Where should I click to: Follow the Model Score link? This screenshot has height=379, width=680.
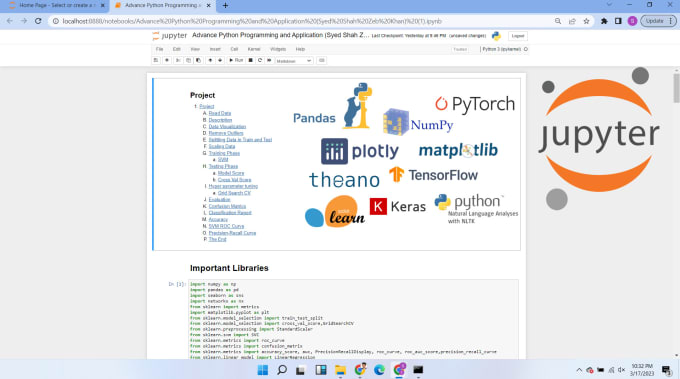pos(231,173)
